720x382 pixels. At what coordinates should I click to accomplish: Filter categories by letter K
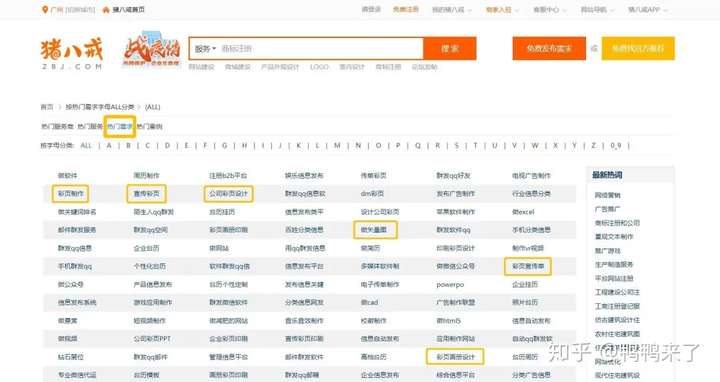[298, 146]
